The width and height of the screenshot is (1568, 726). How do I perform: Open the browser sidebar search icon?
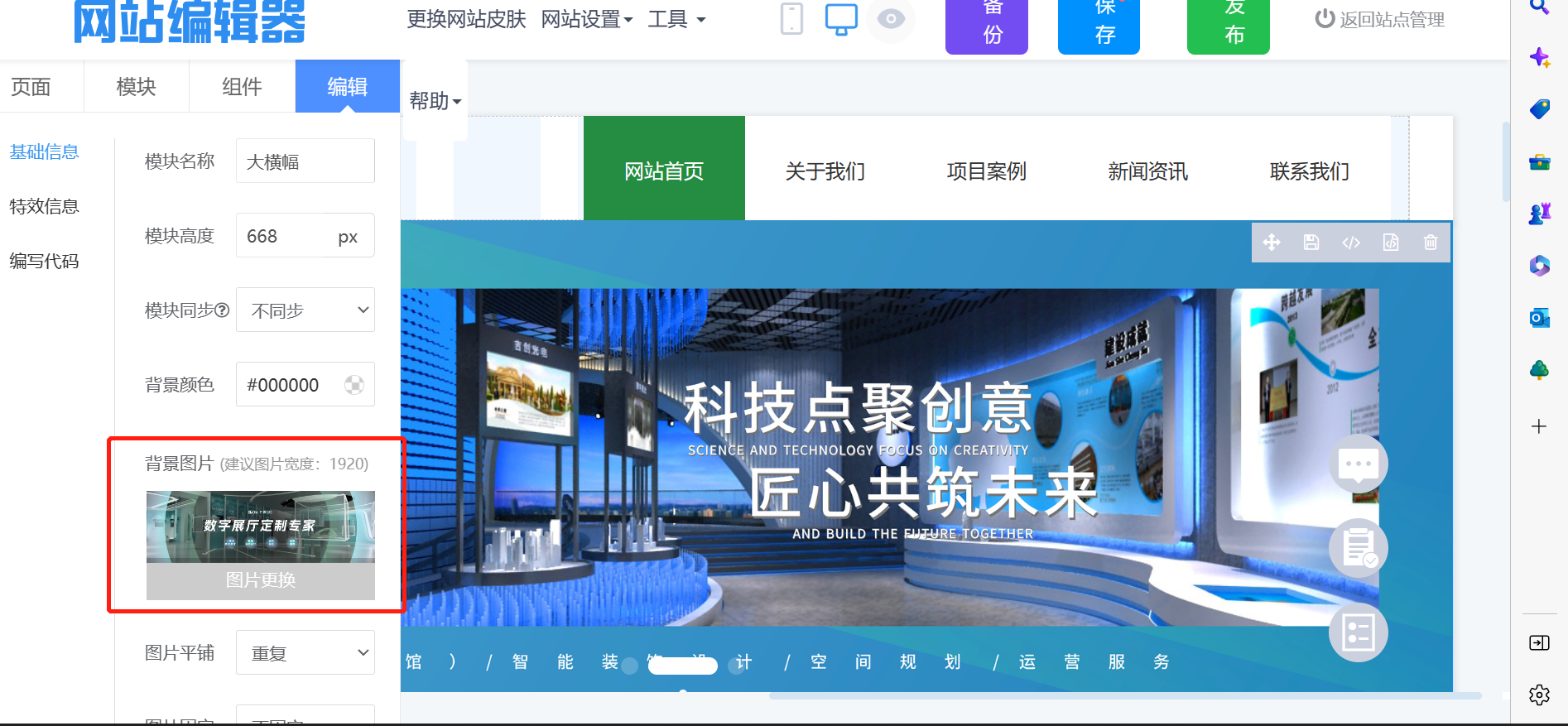coord(1539,6)
